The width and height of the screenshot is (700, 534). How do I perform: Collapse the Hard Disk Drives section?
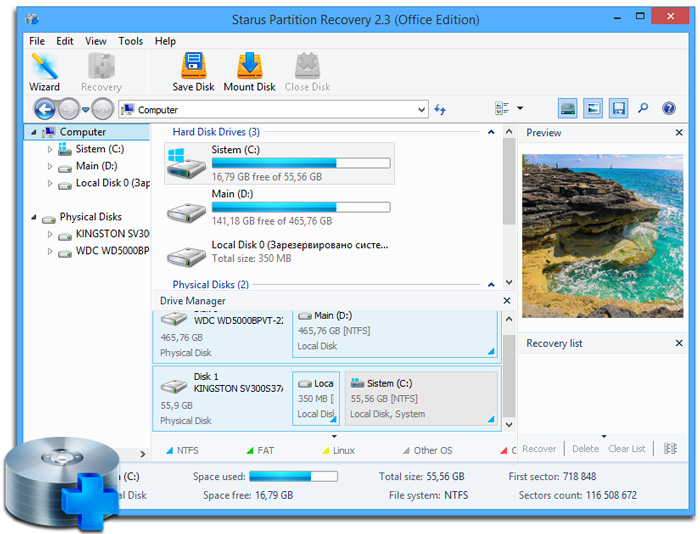[x=491, y=132]
